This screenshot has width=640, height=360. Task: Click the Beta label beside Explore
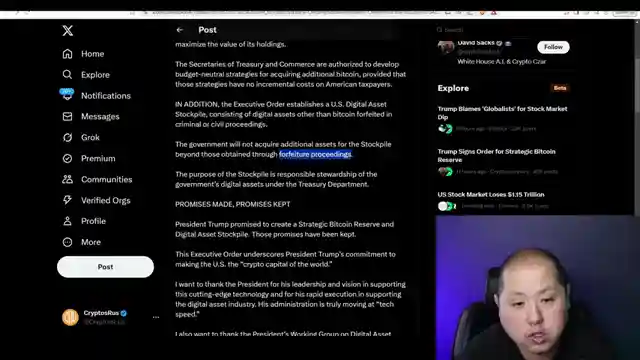[560, 88]
